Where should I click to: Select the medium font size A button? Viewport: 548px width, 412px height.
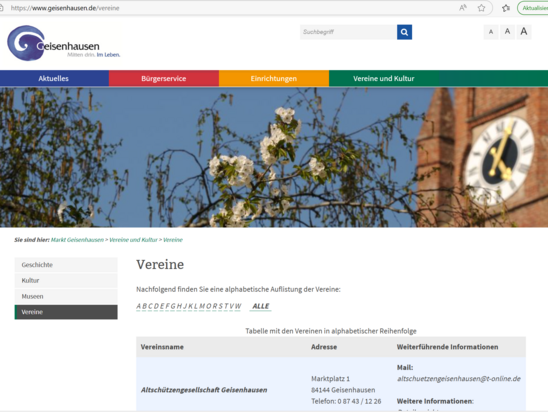(507, 32)
